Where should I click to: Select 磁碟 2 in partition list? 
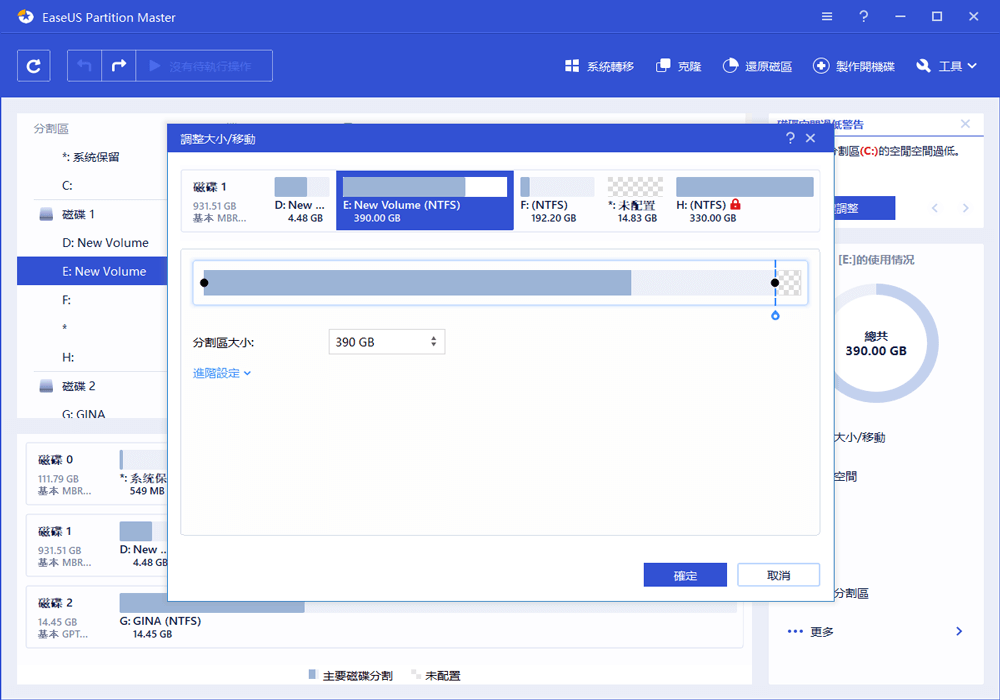point(78,386)
